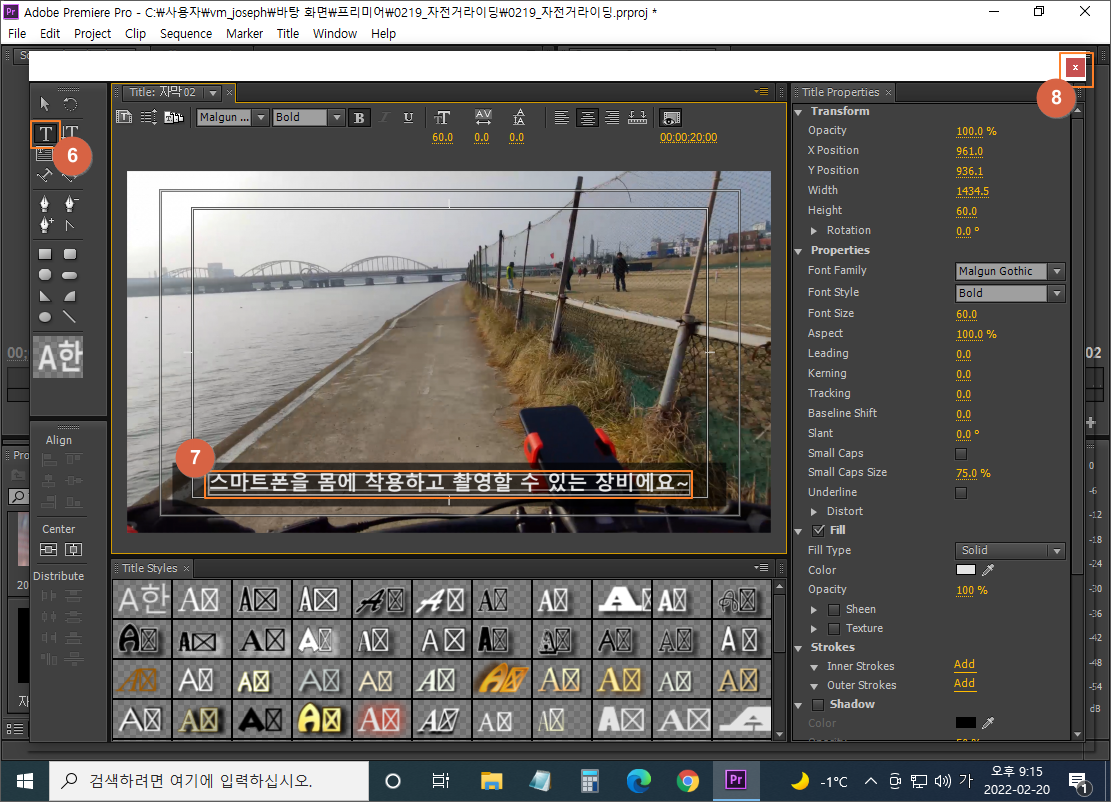Align text left in title toolbar
The image size is (1111, 802).
(x=562, y=118)
